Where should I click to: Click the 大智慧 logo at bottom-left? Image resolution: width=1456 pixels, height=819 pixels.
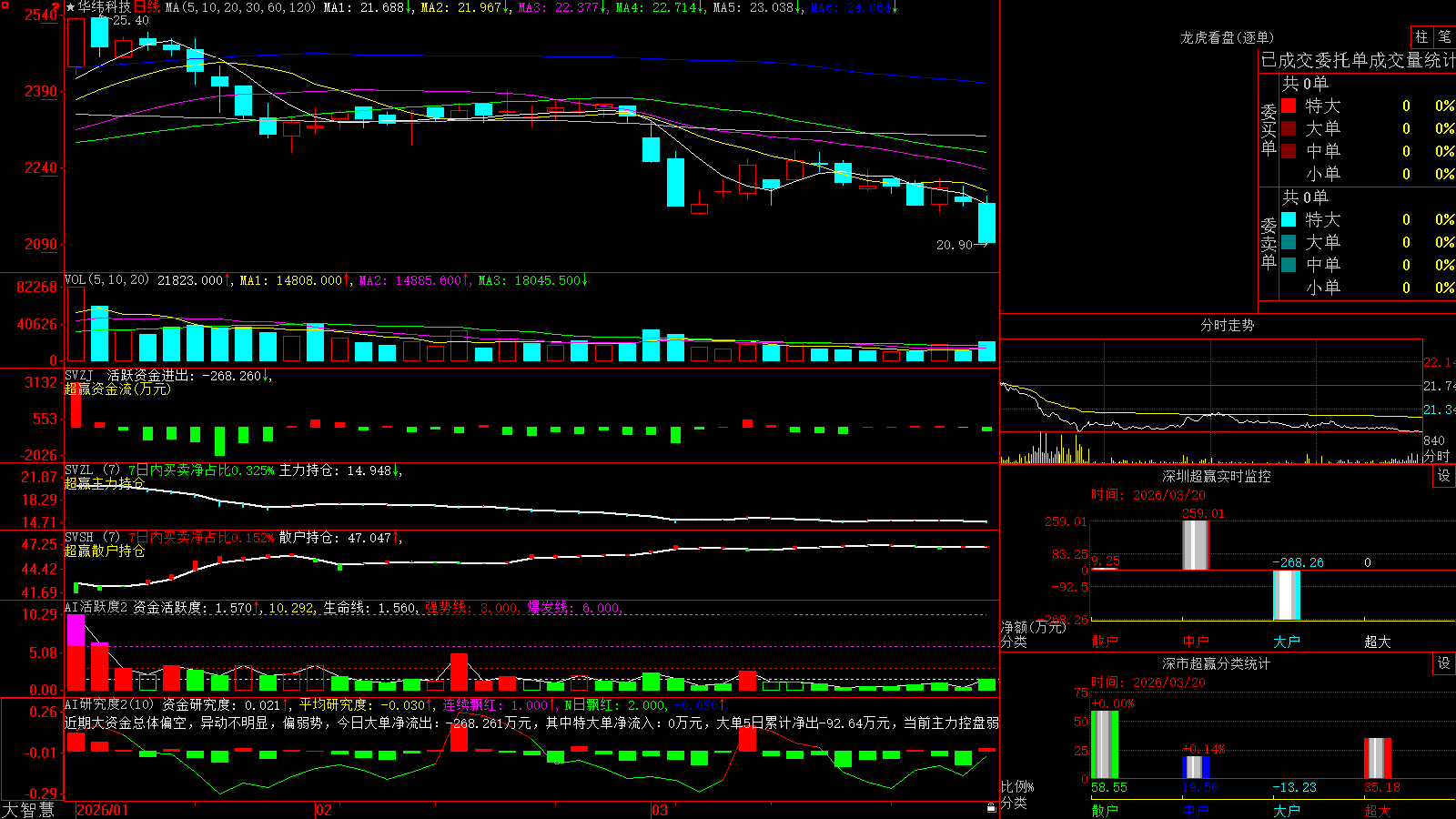[x=28, y=810]
